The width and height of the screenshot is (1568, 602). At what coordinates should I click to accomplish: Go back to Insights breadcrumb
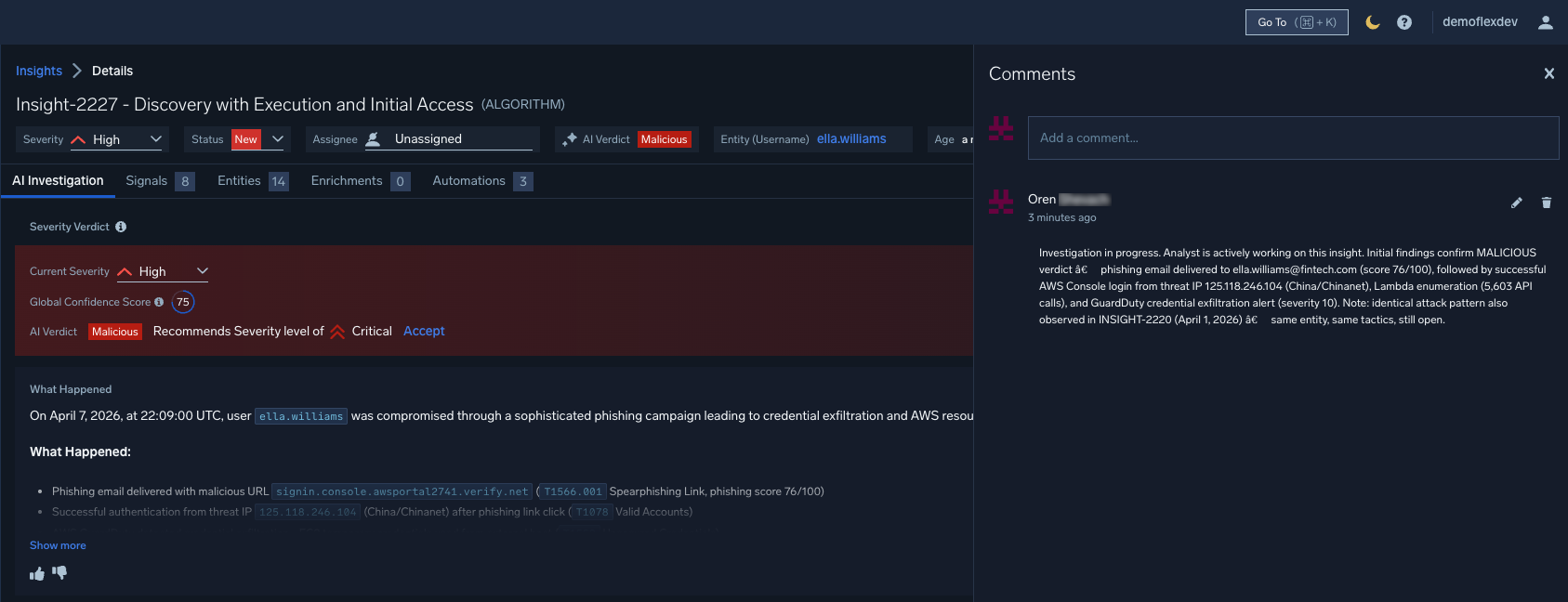click(x=39, y=71)
